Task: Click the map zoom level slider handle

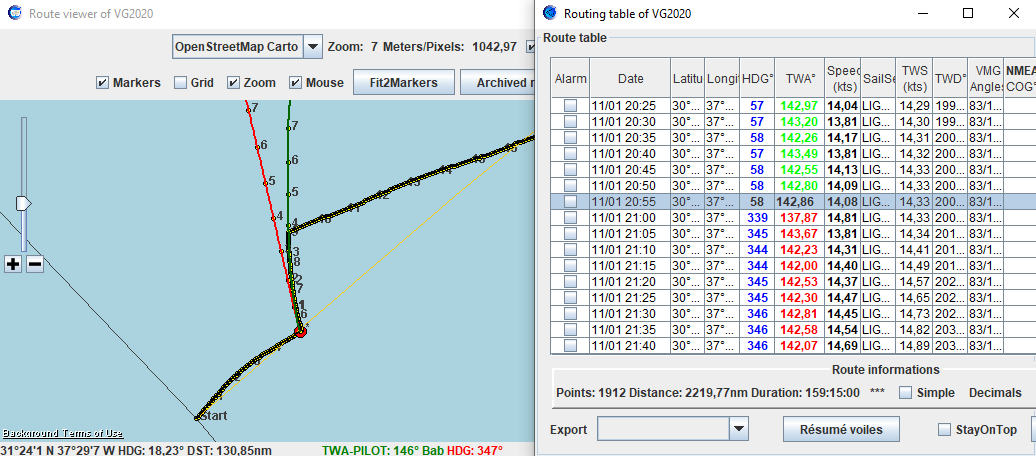Action: pyautogui.click(x=23, y=203)
